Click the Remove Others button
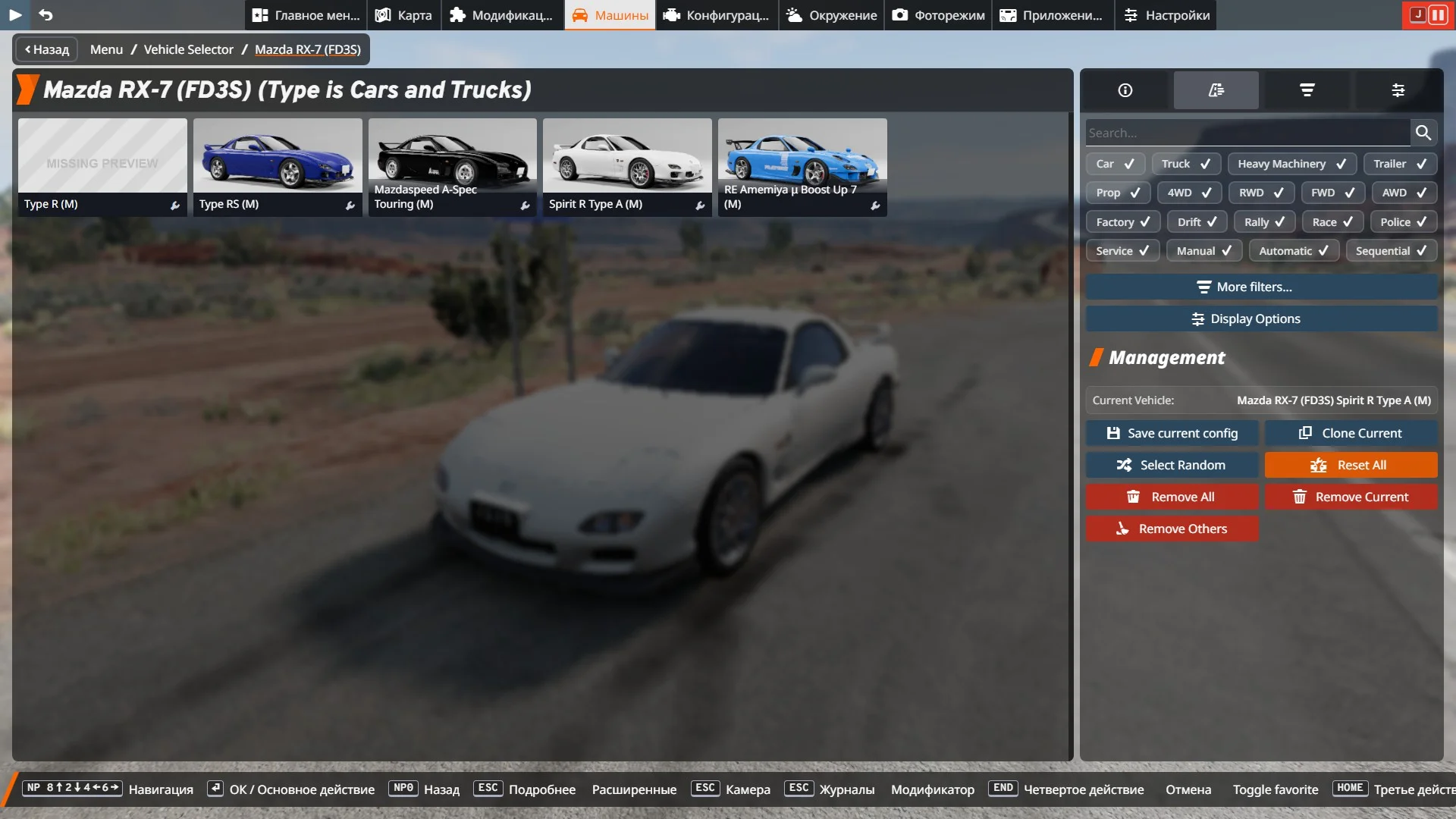 point(1172,529)
